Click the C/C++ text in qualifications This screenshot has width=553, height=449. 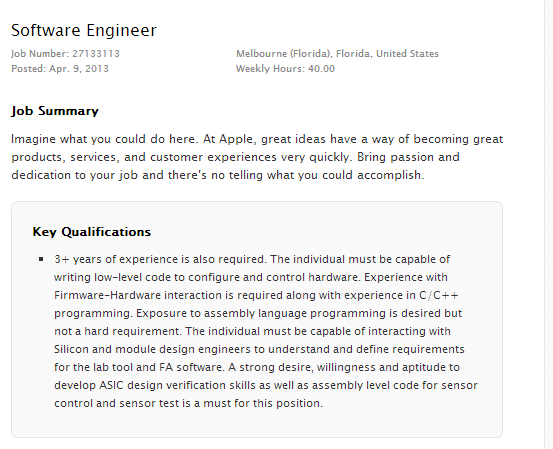click(x=439, y=295)
